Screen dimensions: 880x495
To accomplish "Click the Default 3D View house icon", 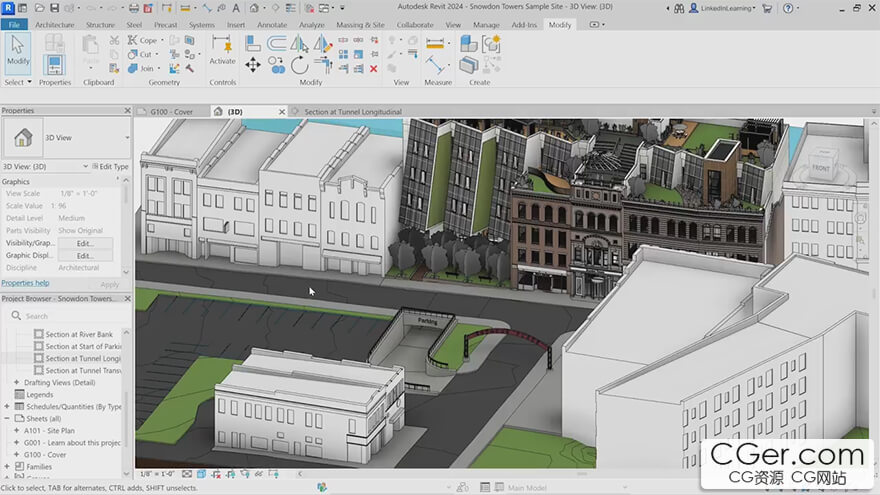I will pos(254,8).
